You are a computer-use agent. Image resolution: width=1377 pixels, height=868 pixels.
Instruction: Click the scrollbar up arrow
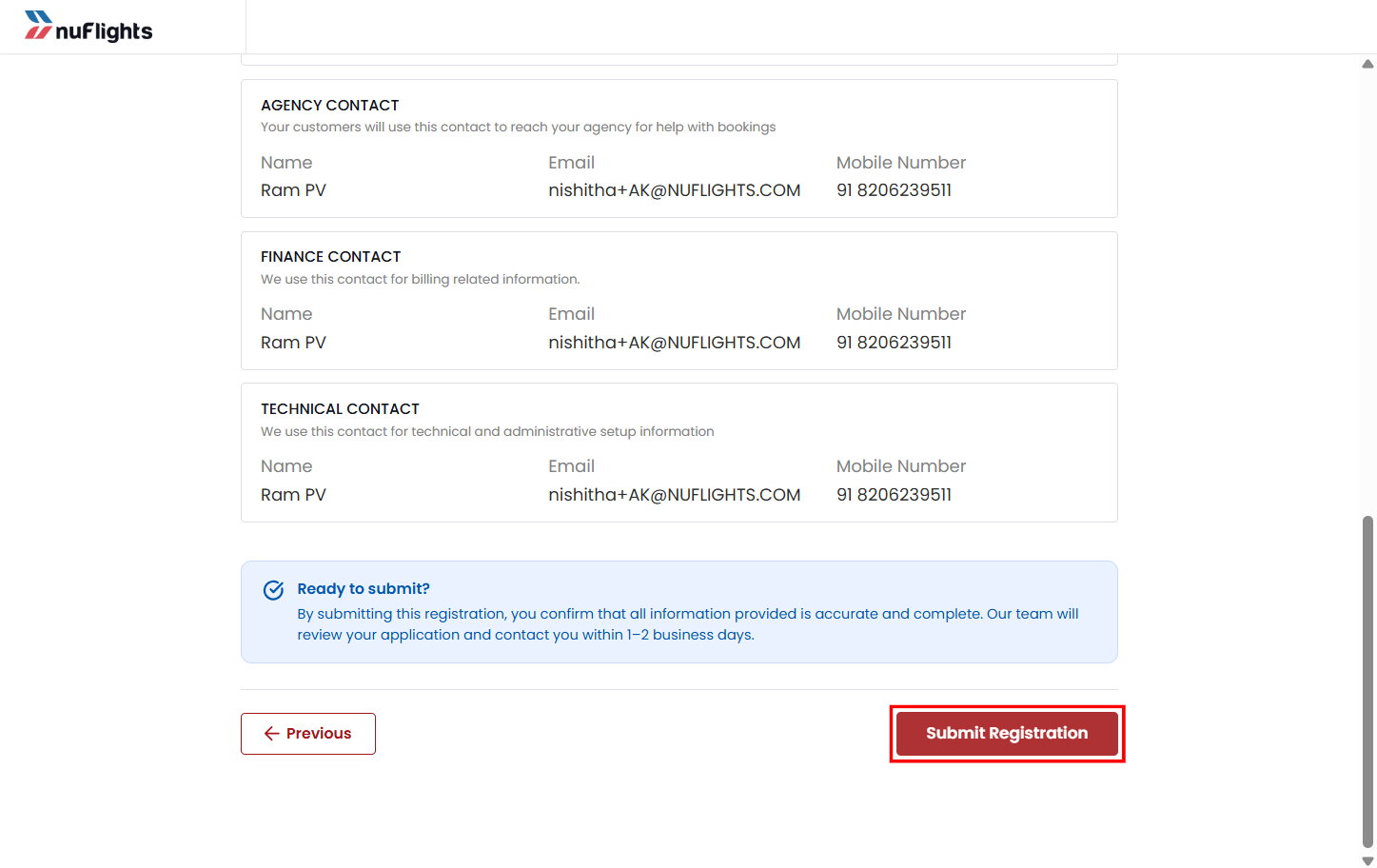click(x=1367, y=64)
